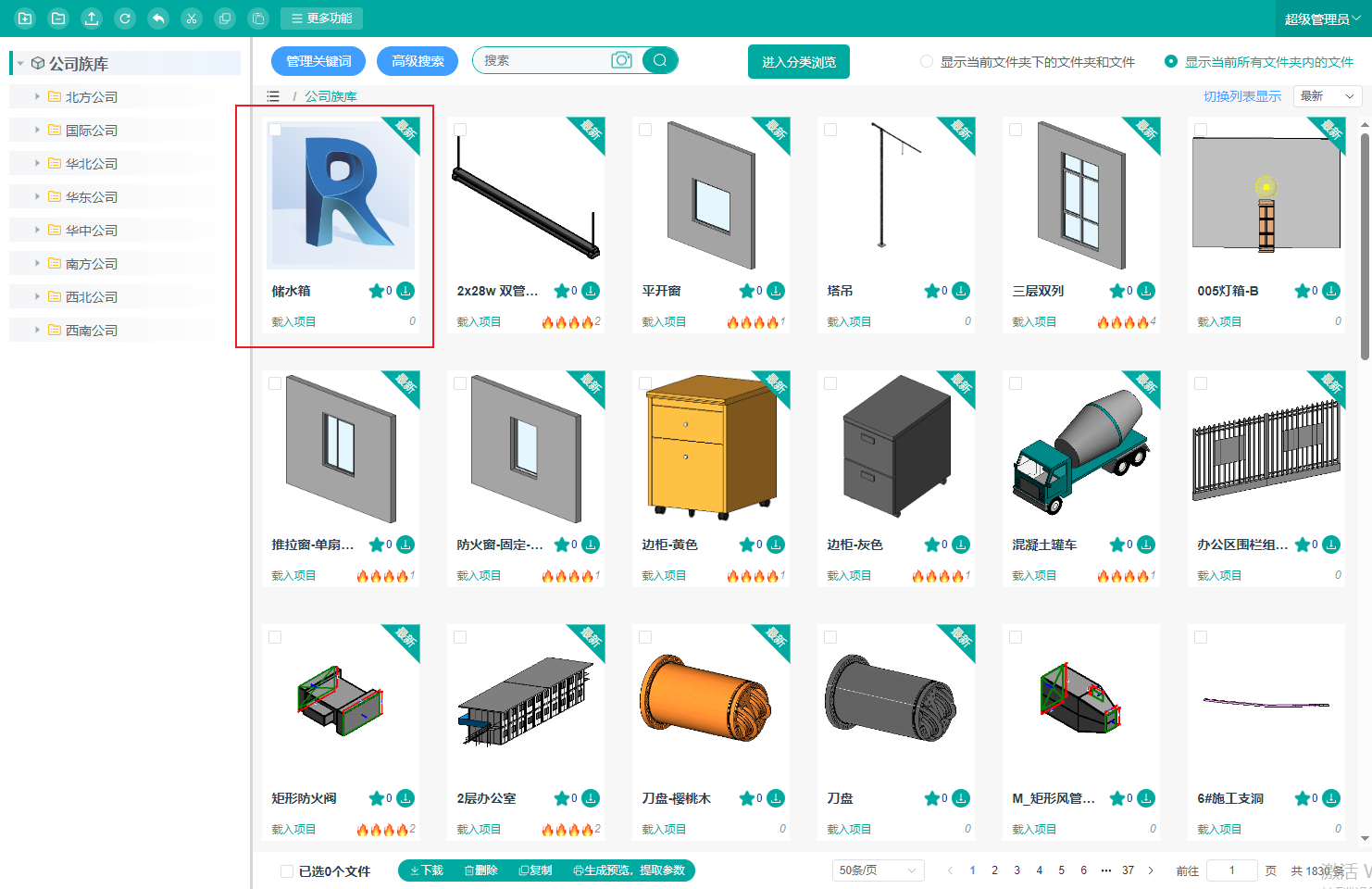Click the undo arrow icon in toolbar

coord(158,19)
